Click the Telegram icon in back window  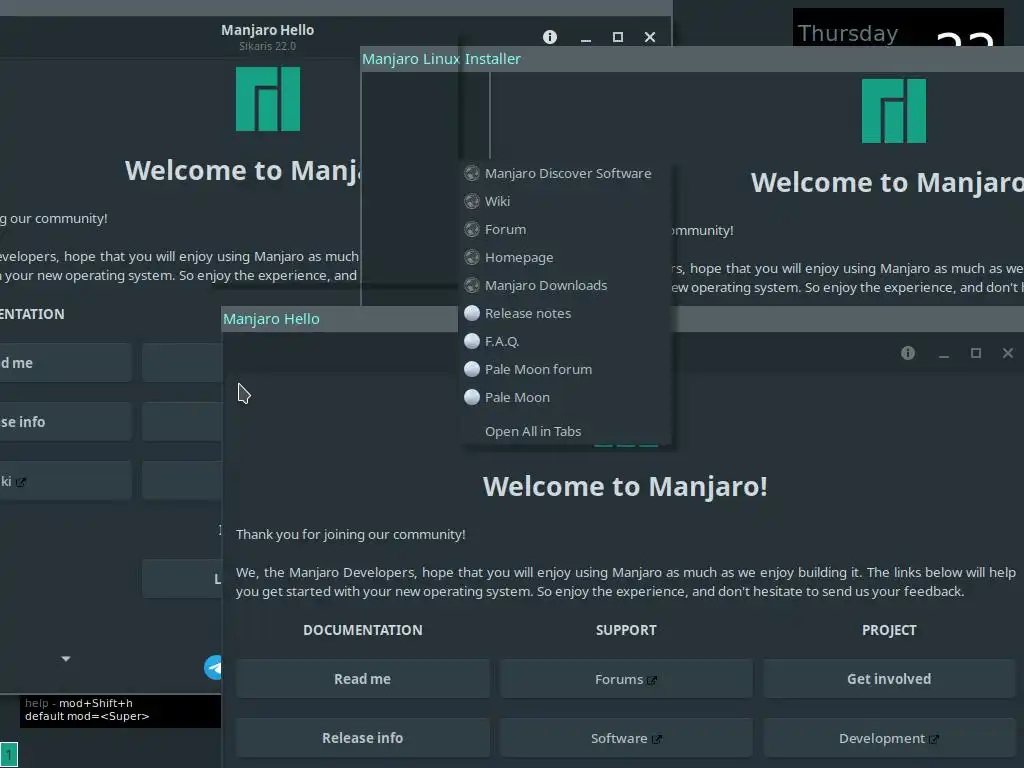pos(213,667)
